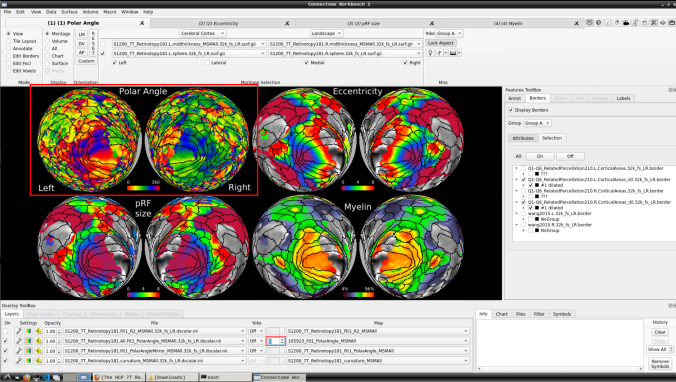676x382 pixels.
Task: Open the Cerebral Cortex structure dropdown
Action: (203, 33)
